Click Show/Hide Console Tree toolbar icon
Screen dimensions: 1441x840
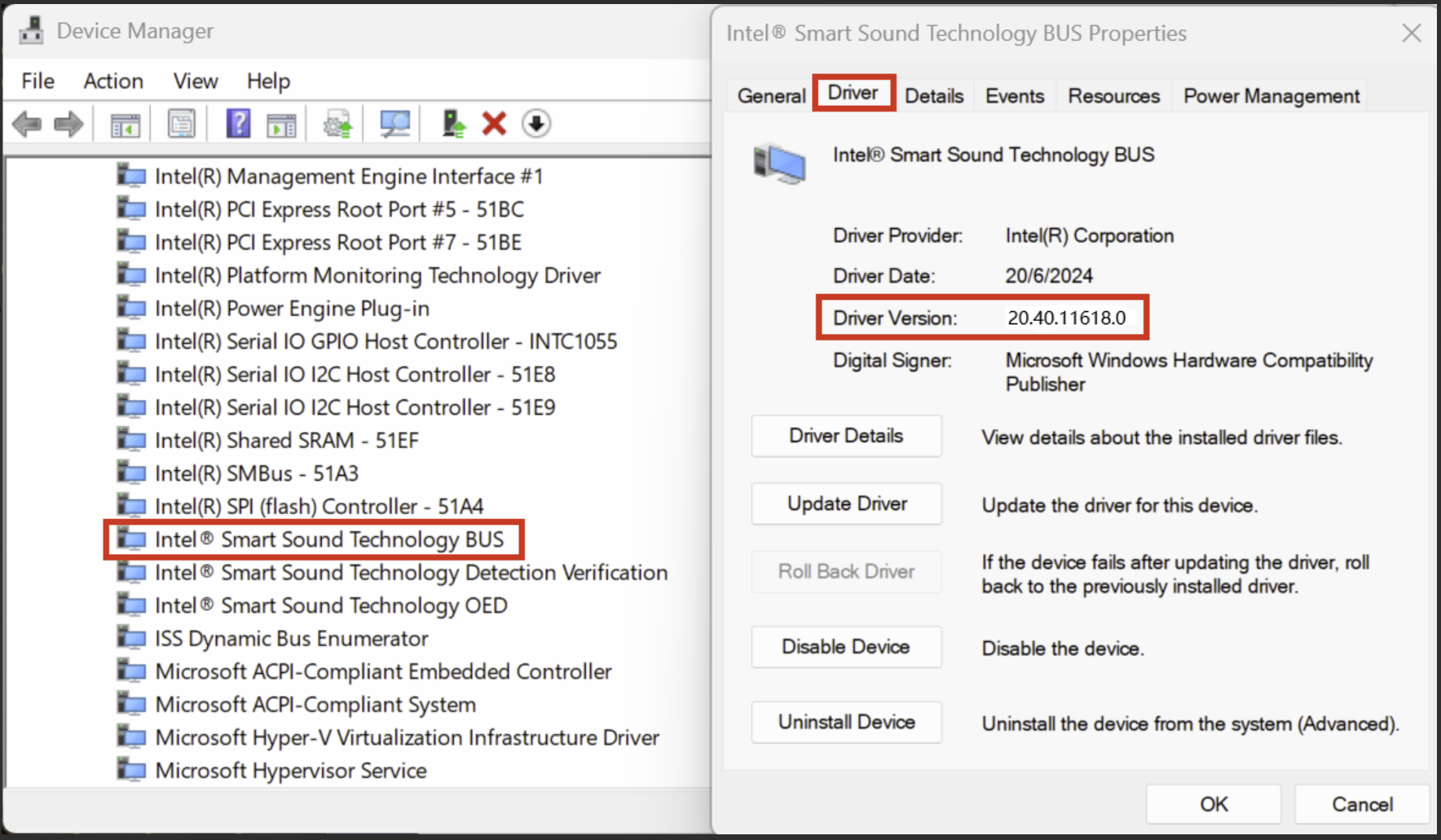[126, 125]
